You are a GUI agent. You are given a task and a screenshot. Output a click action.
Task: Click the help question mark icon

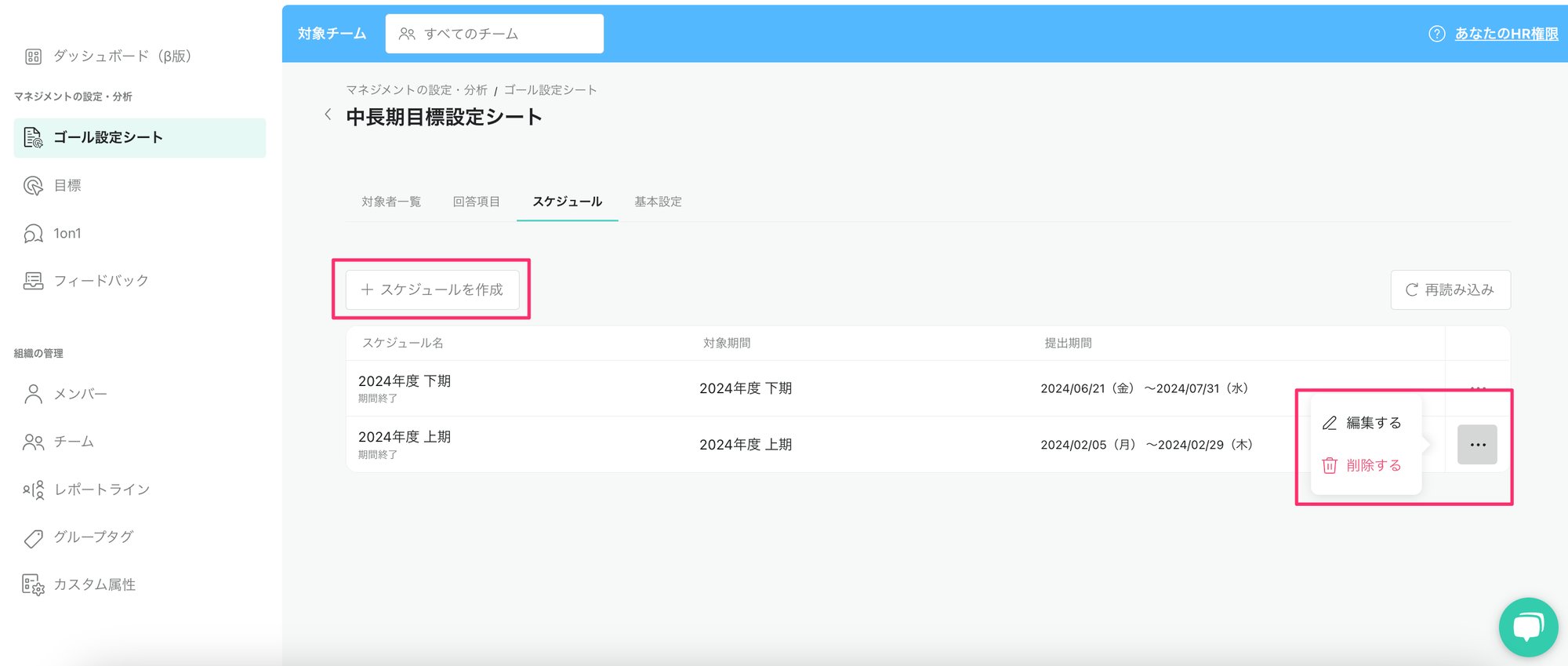click(x=1436, y=34)
